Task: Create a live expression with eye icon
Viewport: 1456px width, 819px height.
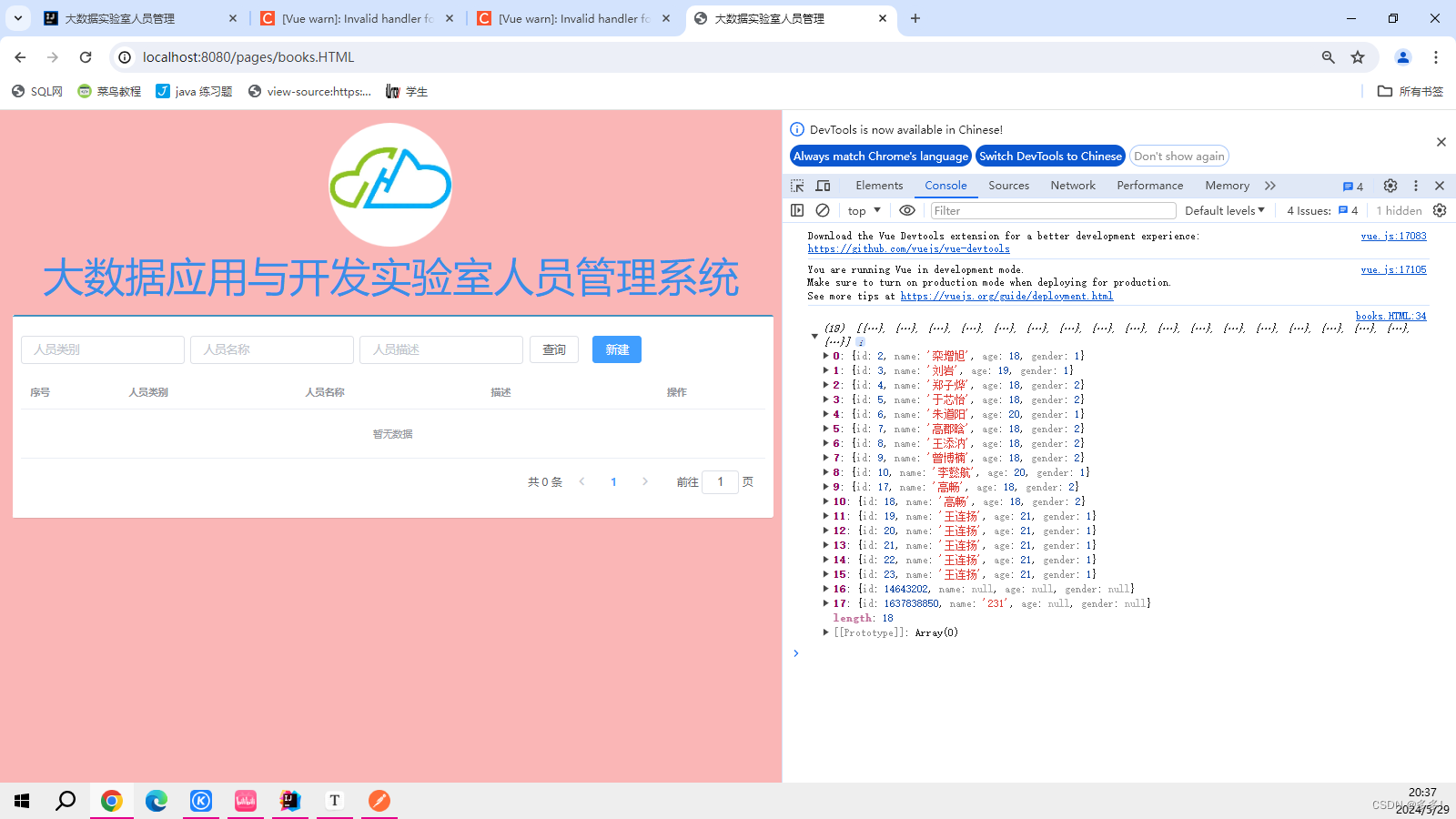Action: pyautogui.click(x=907, y=210)
